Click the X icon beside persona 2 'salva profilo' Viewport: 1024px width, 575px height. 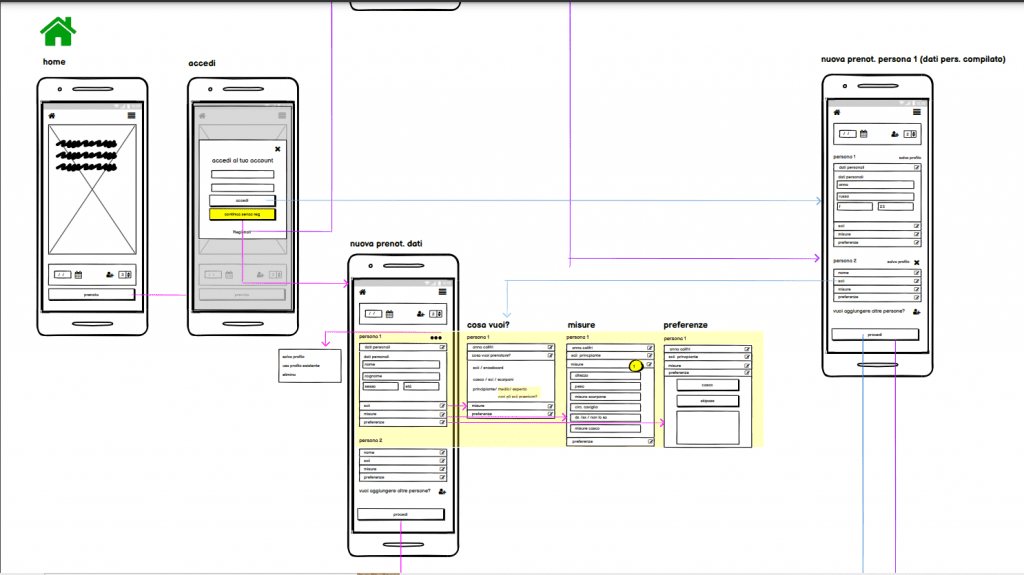(917, 262)
